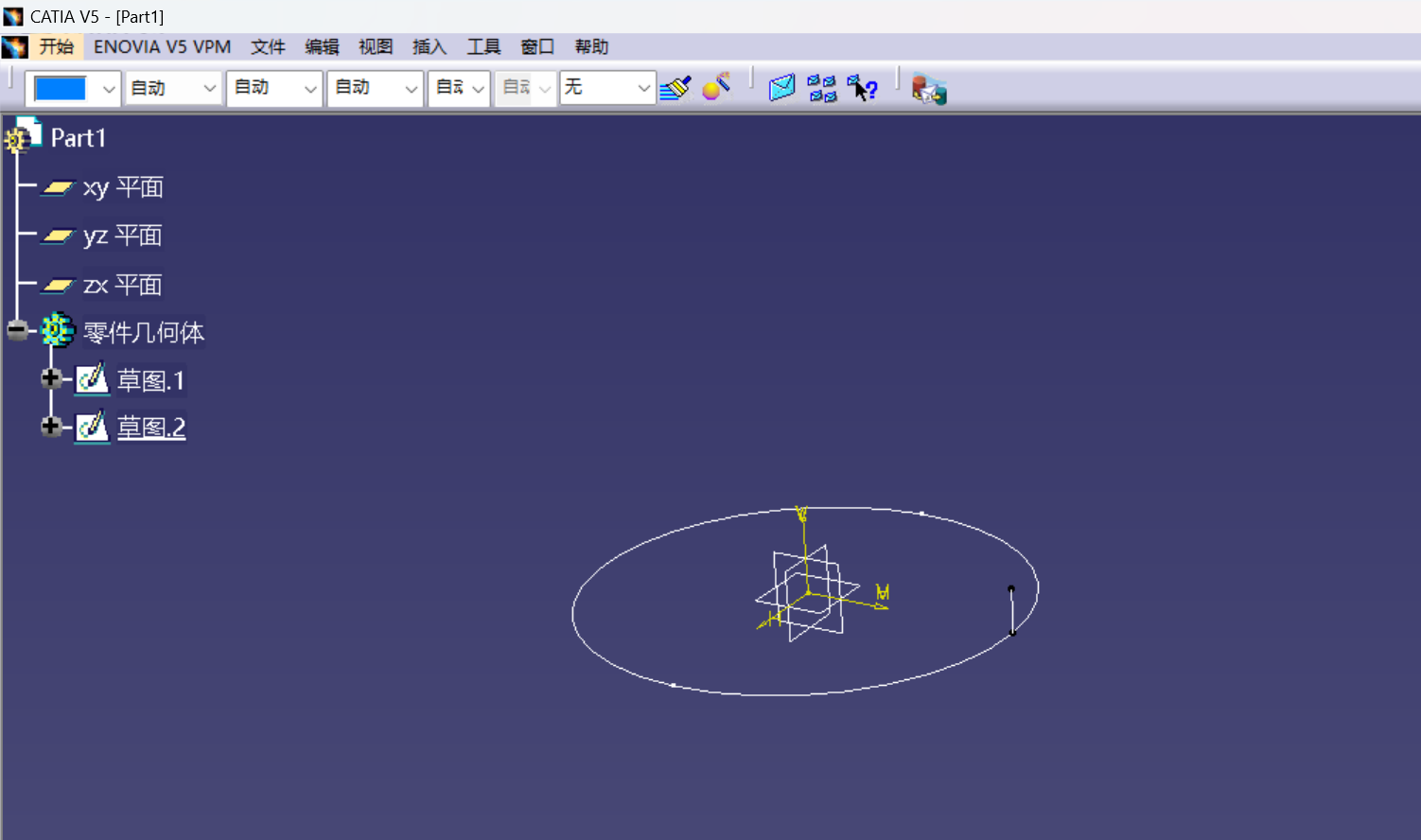
Task: Select zx 平面 in the tree
Action: coord(123,285)
